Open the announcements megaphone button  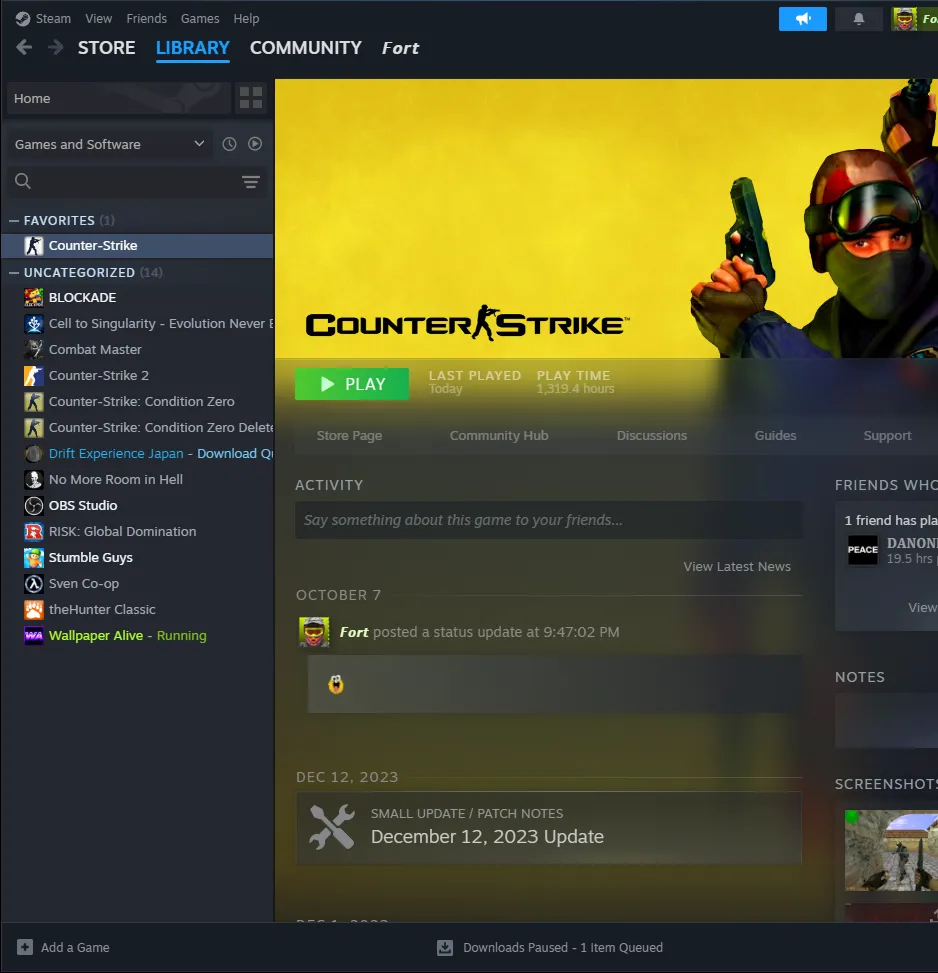click(802, 19)
